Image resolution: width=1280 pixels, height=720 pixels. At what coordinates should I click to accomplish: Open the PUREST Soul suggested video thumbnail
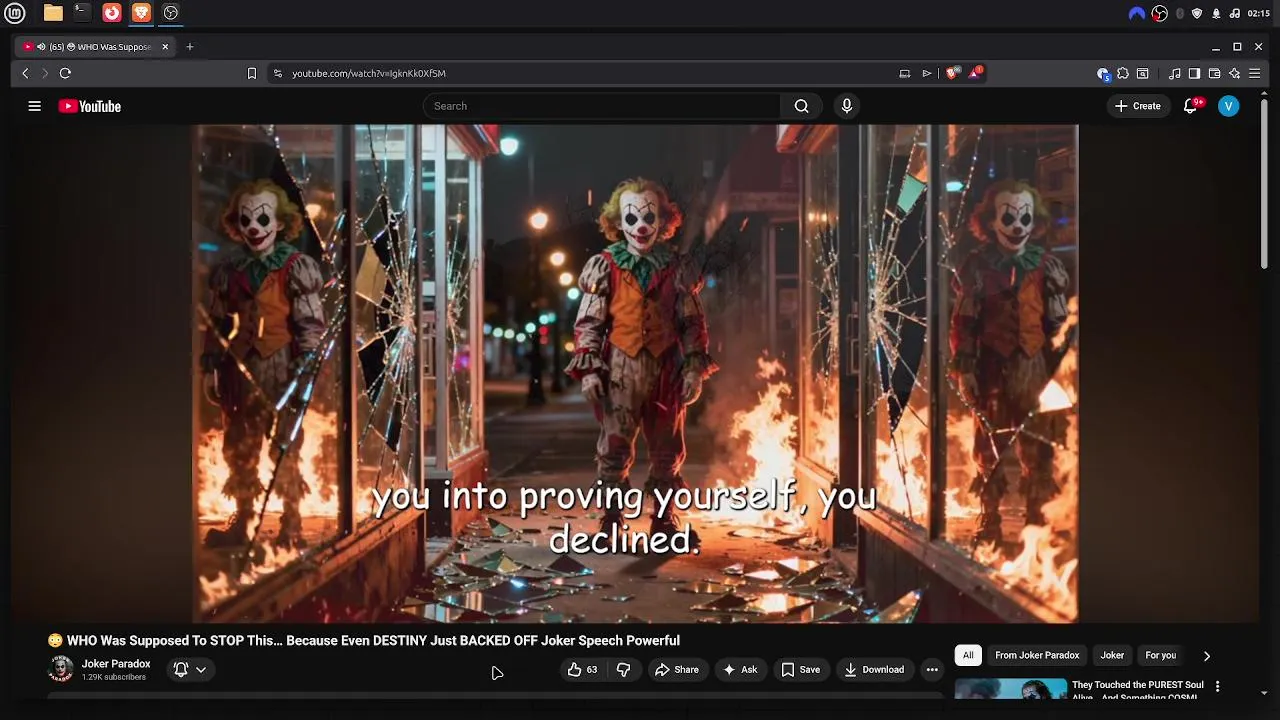pos(1010,689)
